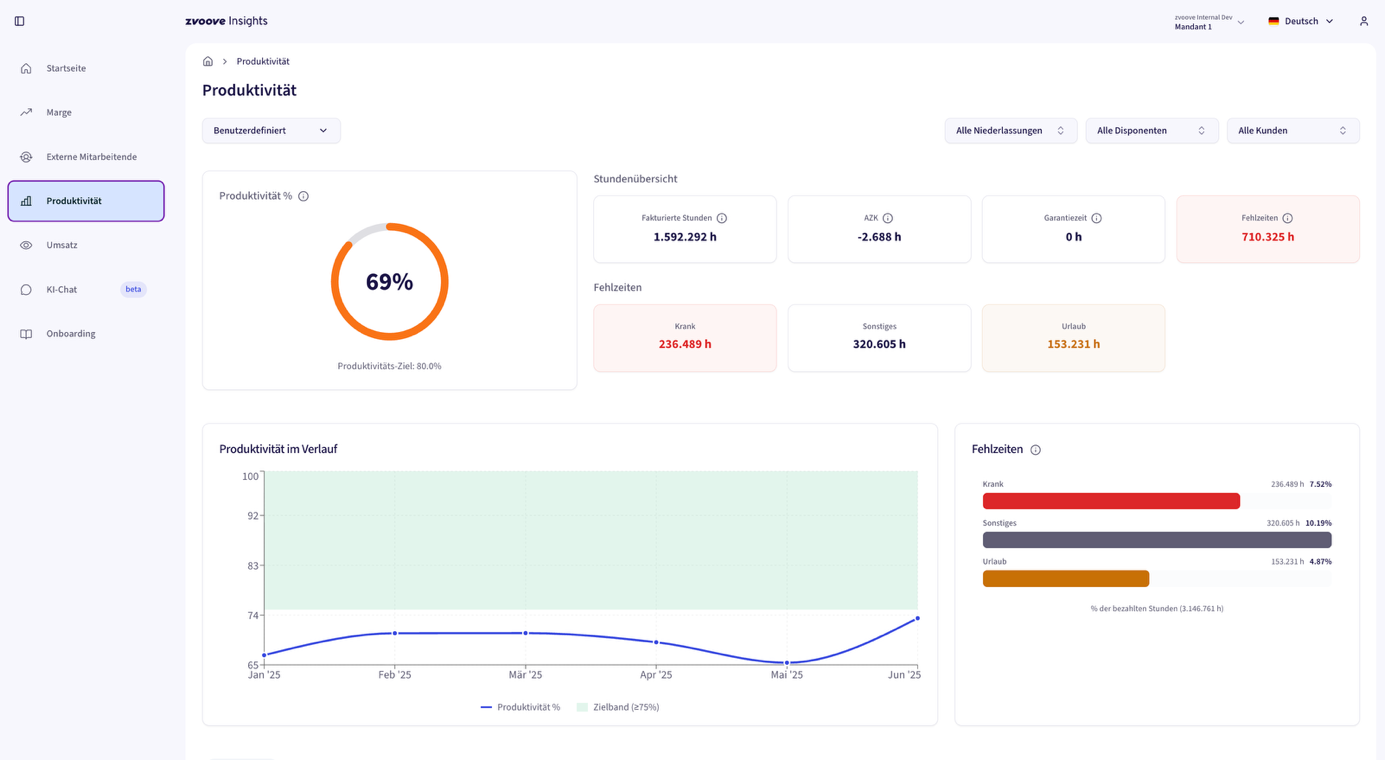Collapse the sidebar with the panel icon

pos(19,21)
